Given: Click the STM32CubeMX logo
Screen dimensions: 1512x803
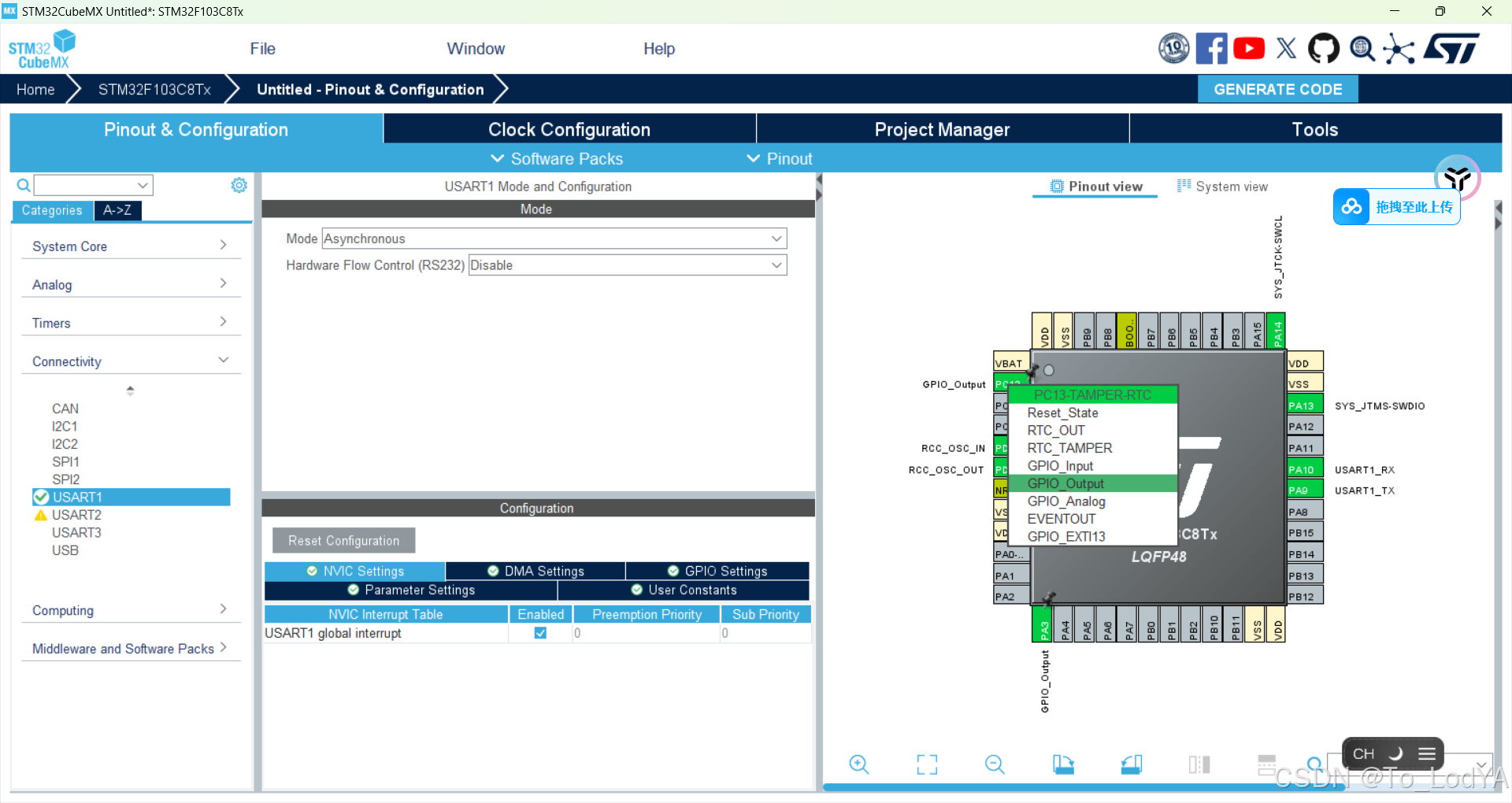Looking at the screenshot, I should pyautogui.click(x=43, y=49).
